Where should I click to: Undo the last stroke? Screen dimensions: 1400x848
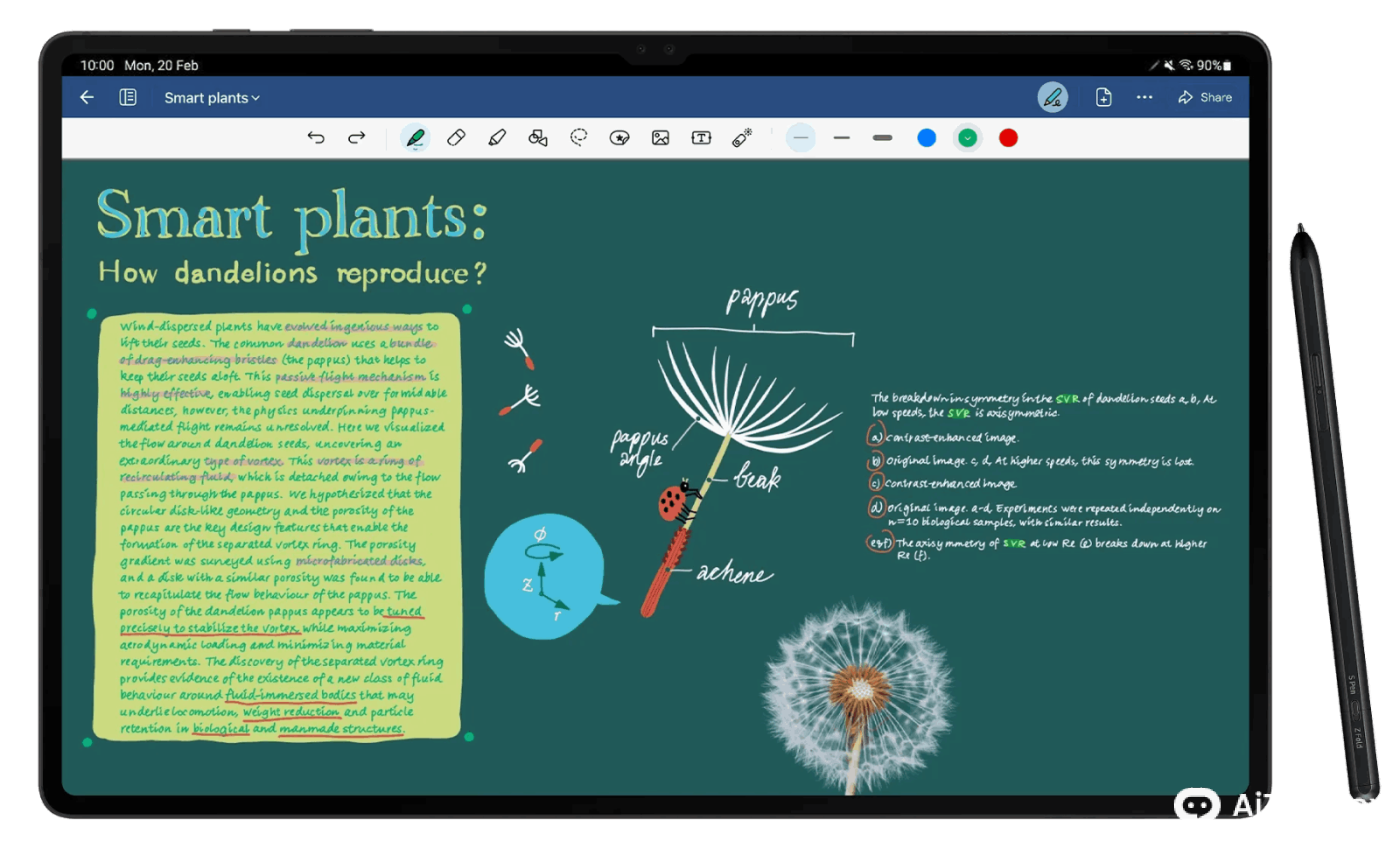coord(316,138)
